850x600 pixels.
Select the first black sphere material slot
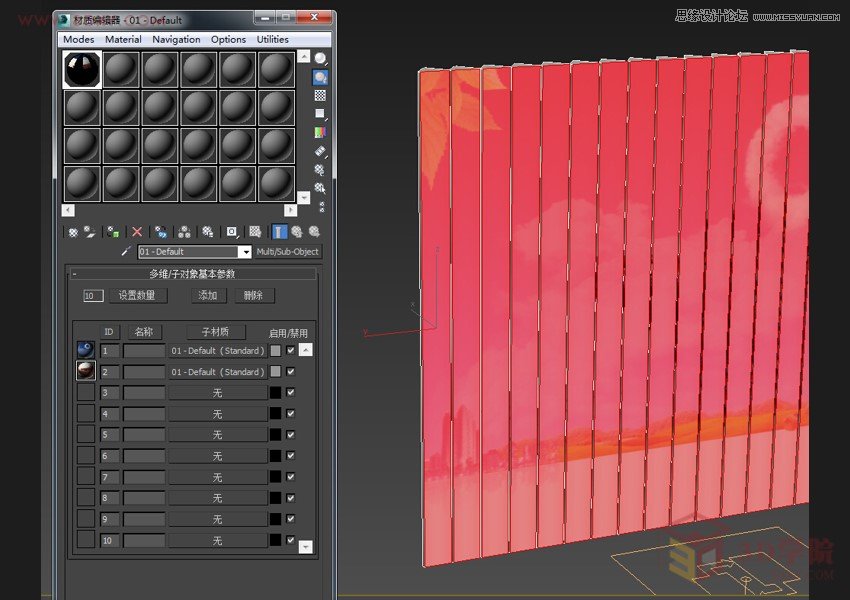click(81, 71)
